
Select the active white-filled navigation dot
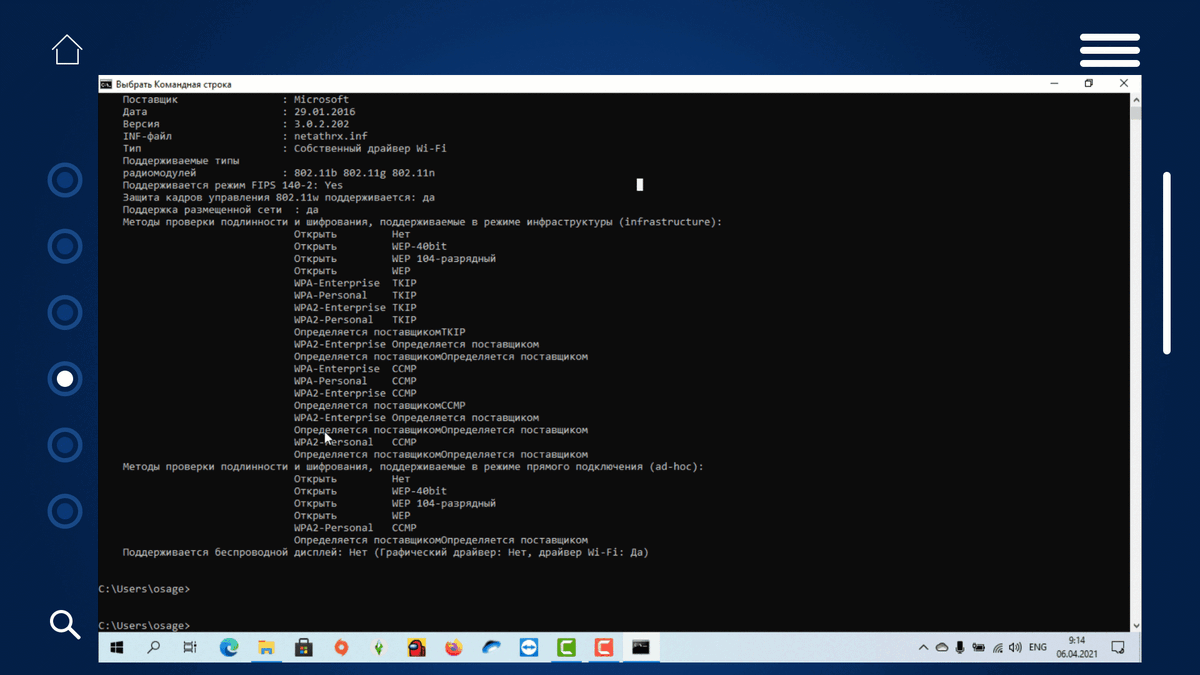pos(65,379)
